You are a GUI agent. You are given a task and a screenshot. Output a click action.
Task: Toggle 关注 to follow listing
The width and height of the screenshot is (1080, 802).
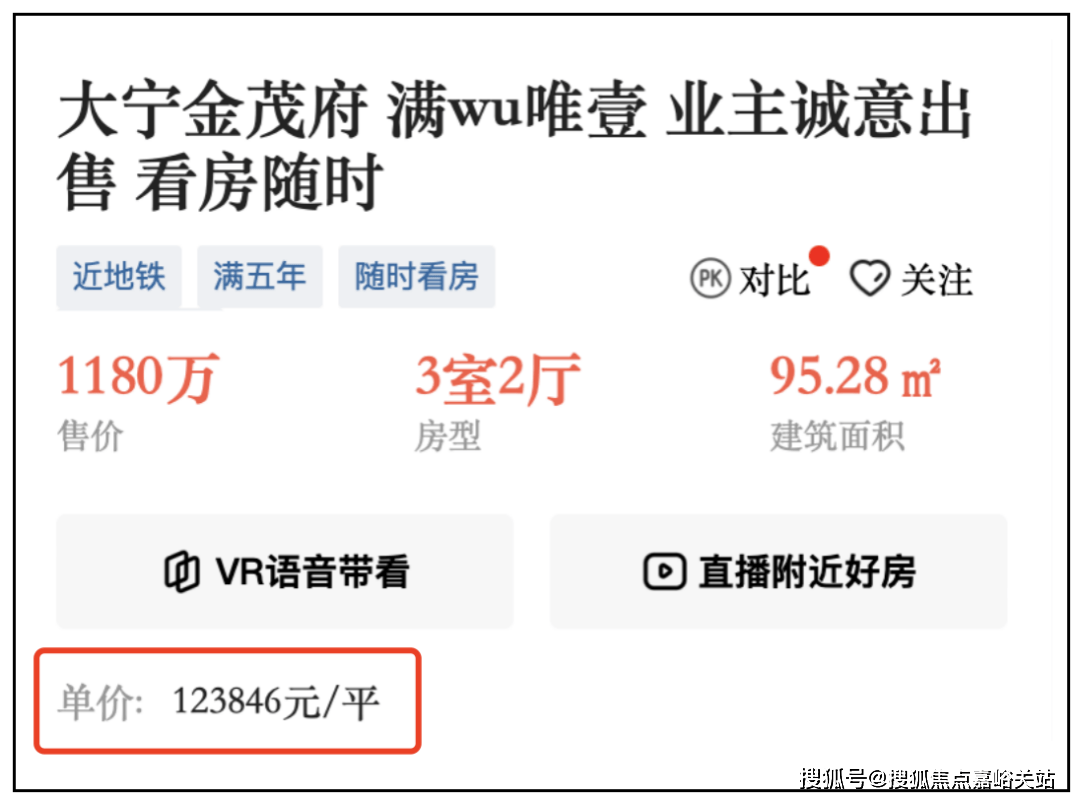[937, 280]
